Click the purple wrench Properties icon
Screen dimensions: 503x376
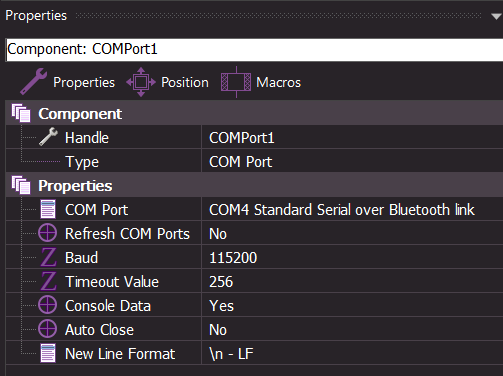pyautogui.click(x=33, y=81)
